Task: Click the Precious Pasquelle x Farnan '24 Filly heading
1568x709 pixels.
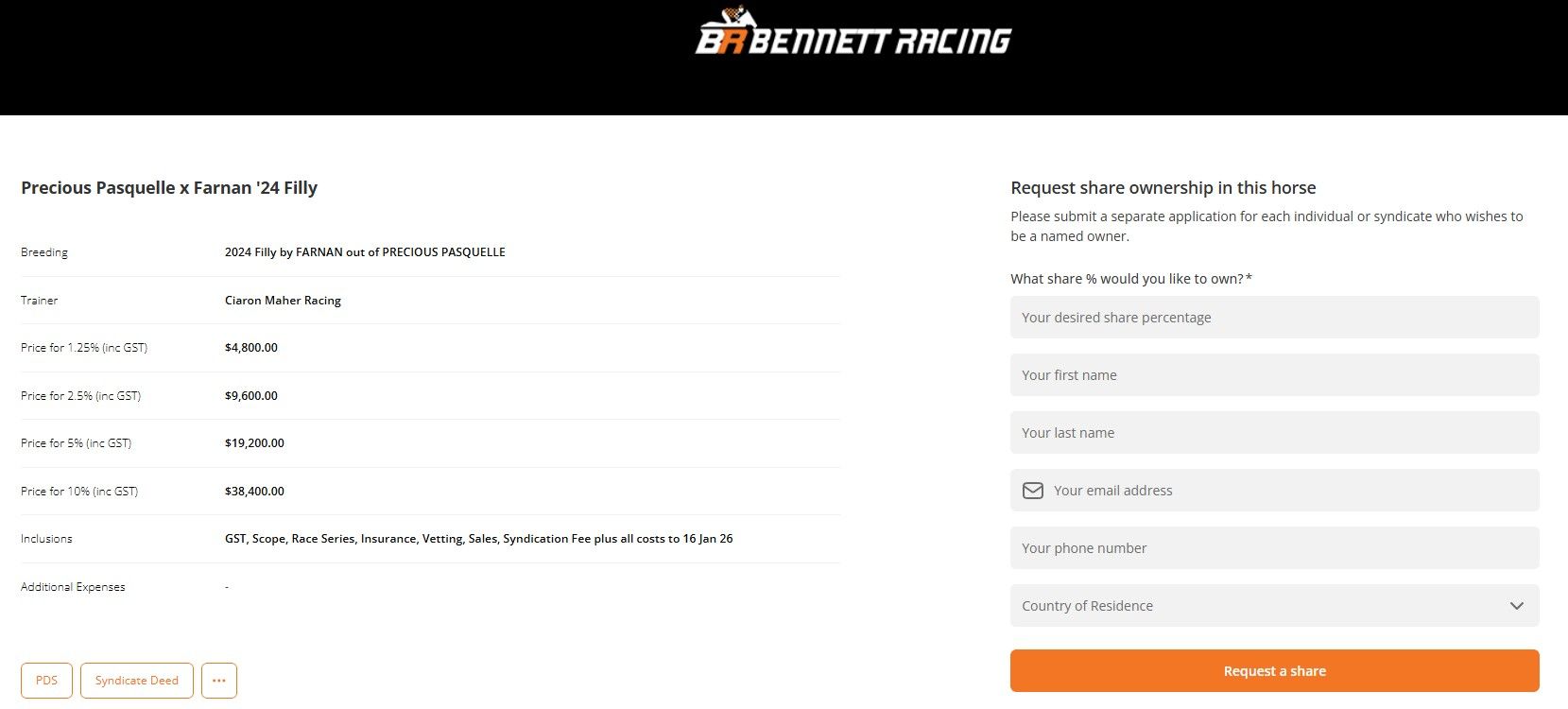Action: (169, 187)
